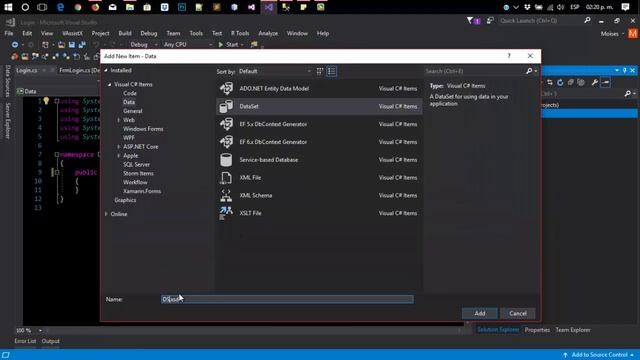
Task: Expand the Apple category node
Action: pyautogui.click(x=119, y=156)
